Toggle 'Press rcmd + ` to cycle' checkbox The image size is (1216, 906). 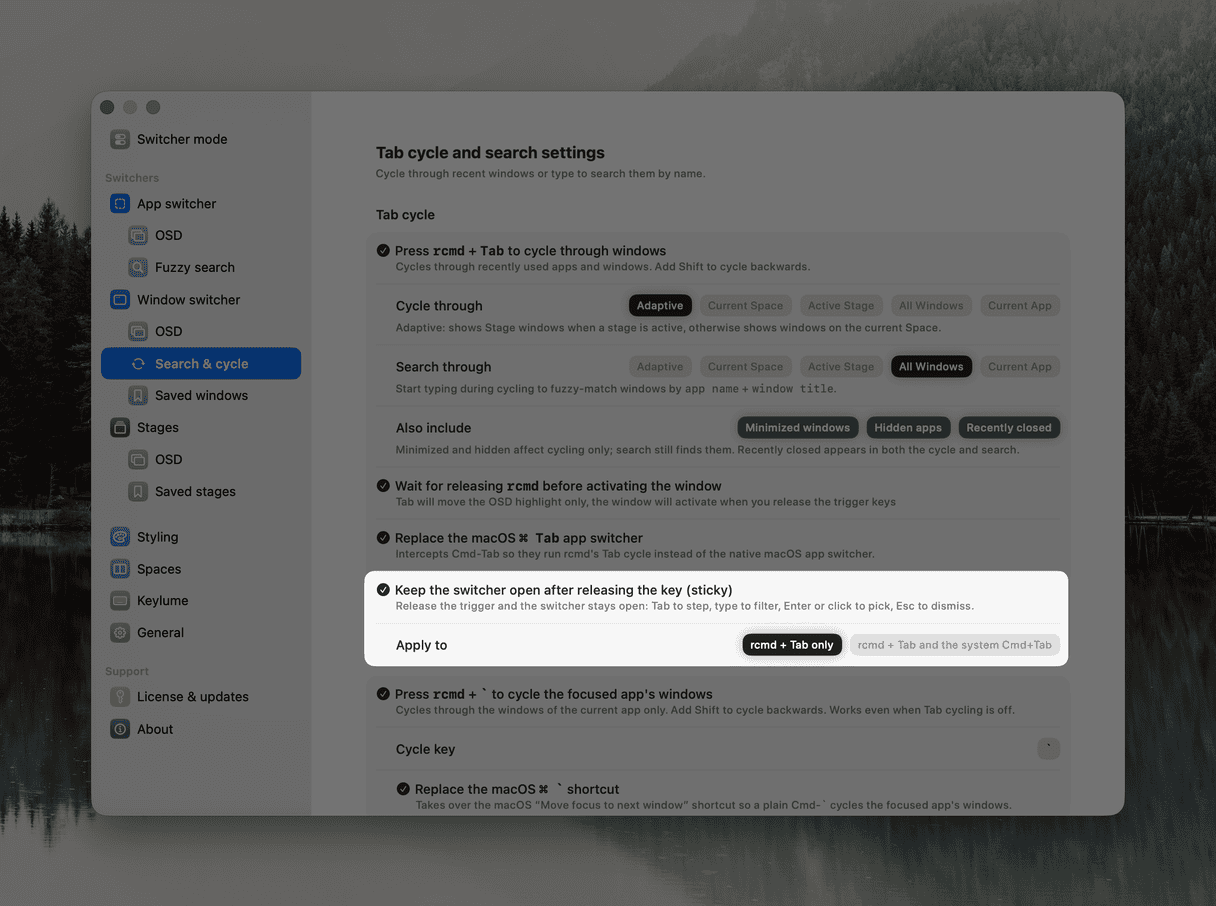383,694
